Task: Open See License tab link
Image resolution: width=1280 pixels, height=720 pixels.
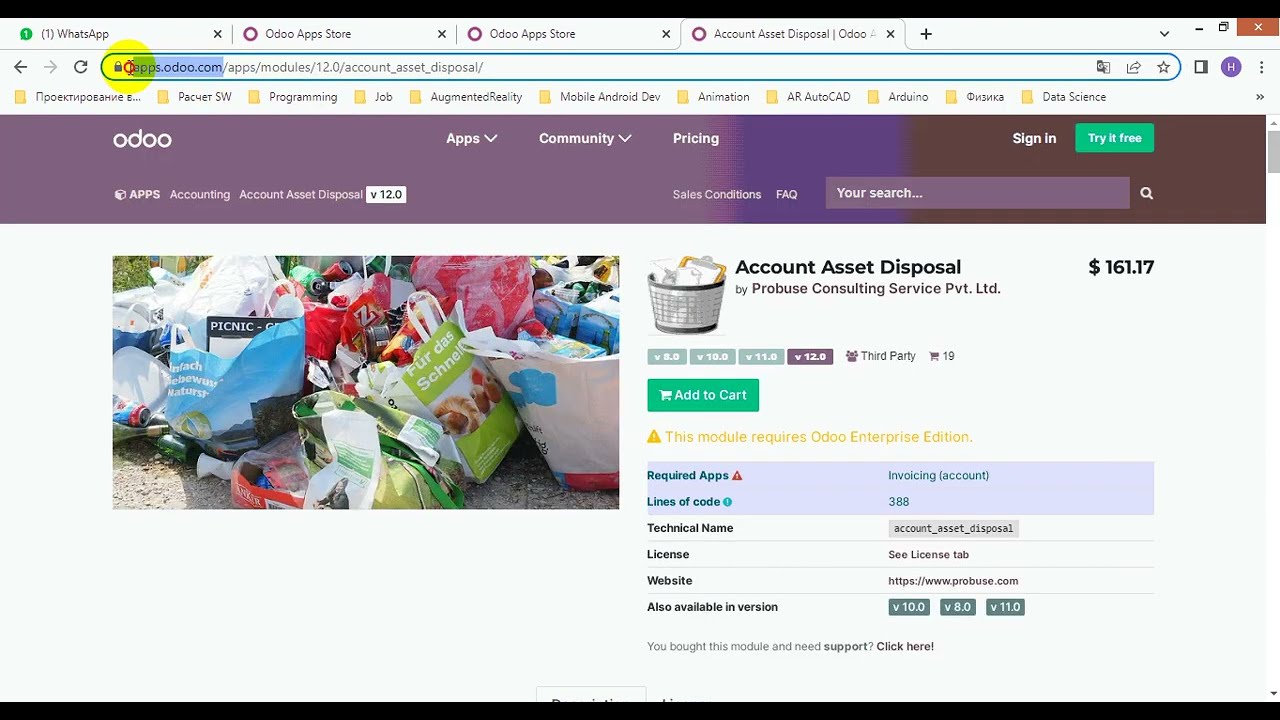Action: coord(928,554)
